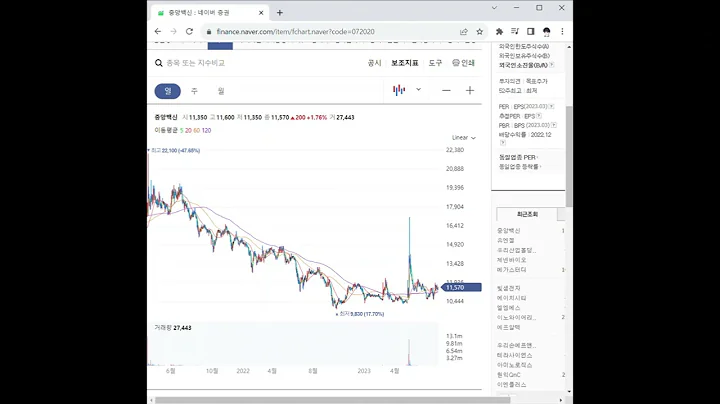Go back with the browser back arrow
The image size is (720, 404).
pos(158,31)
